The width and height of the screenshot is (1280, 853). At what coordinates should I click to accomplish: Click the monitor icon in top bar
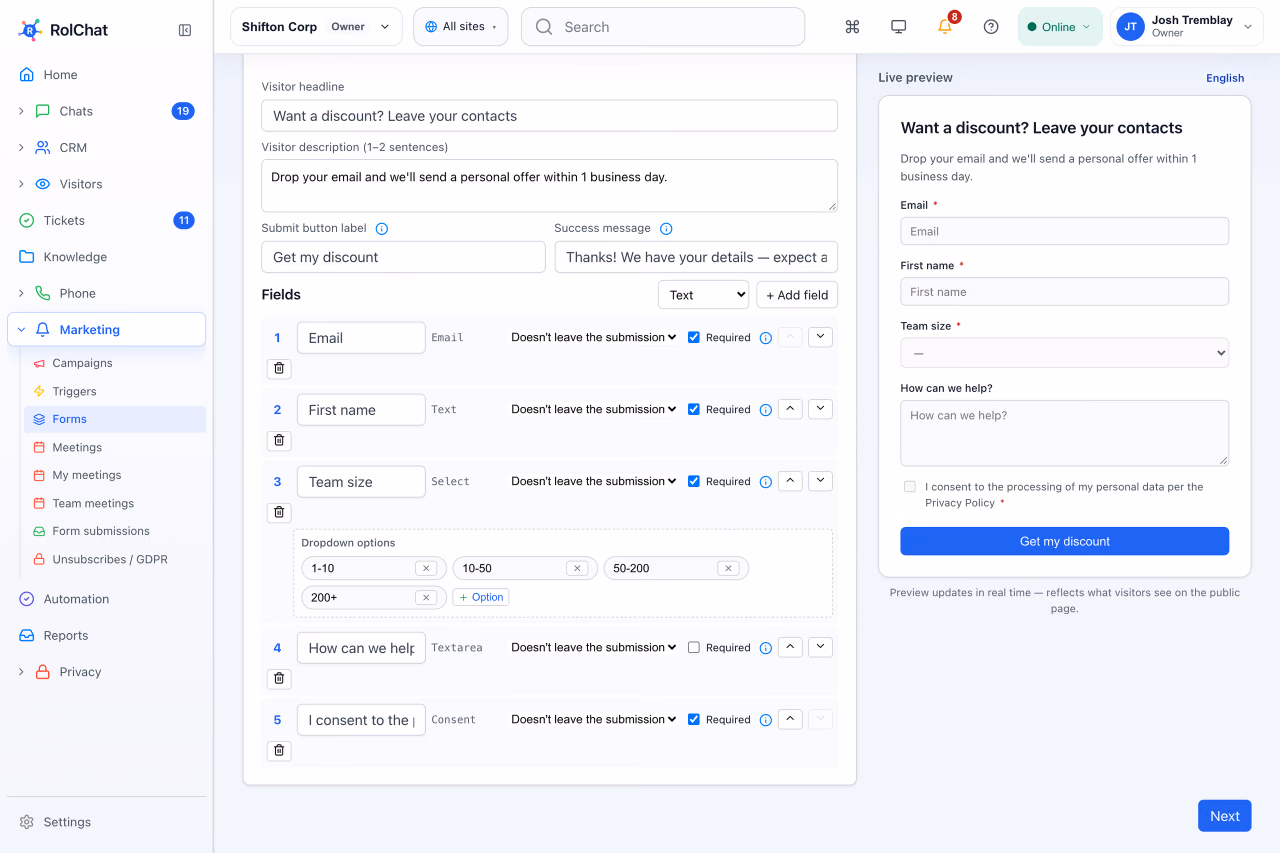tap(899, 27)
